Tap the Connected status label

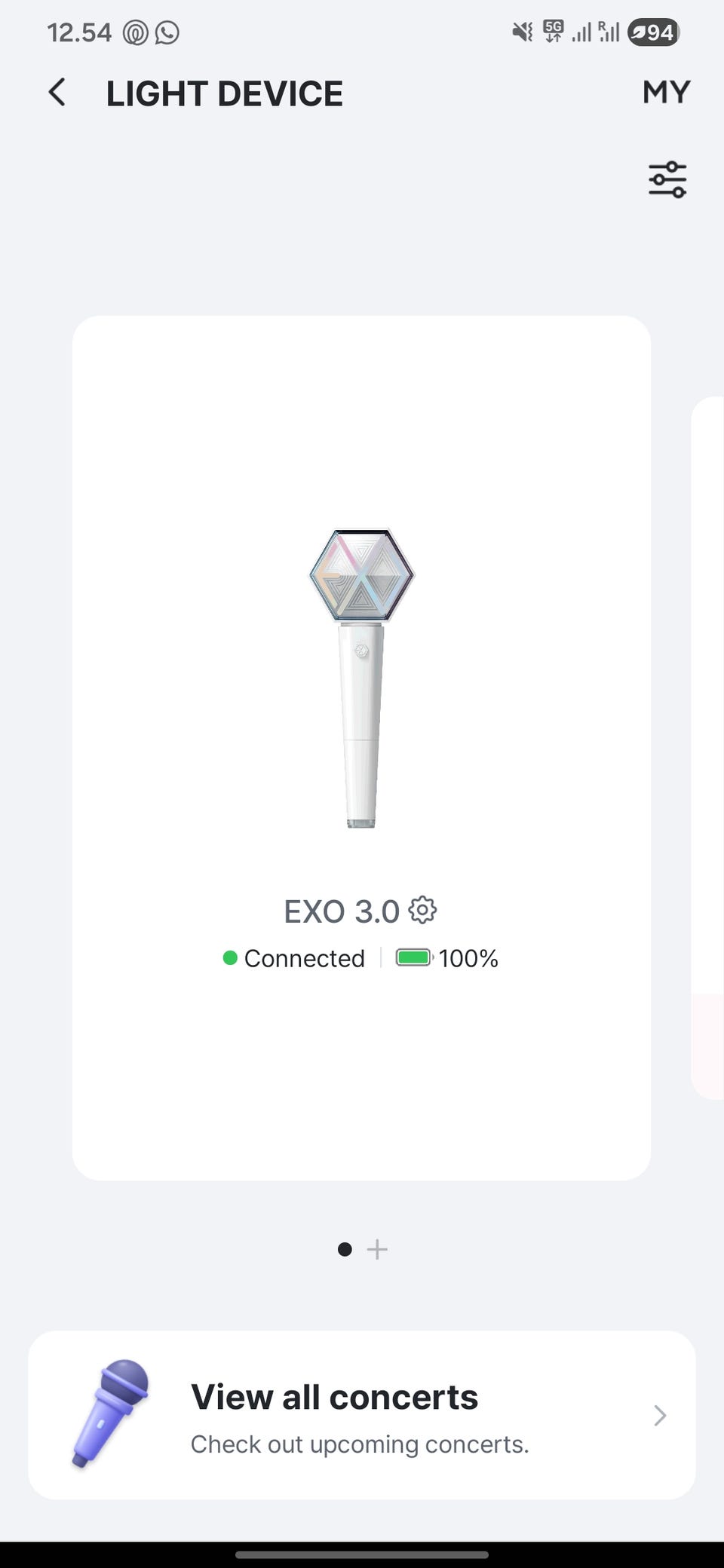304,958
